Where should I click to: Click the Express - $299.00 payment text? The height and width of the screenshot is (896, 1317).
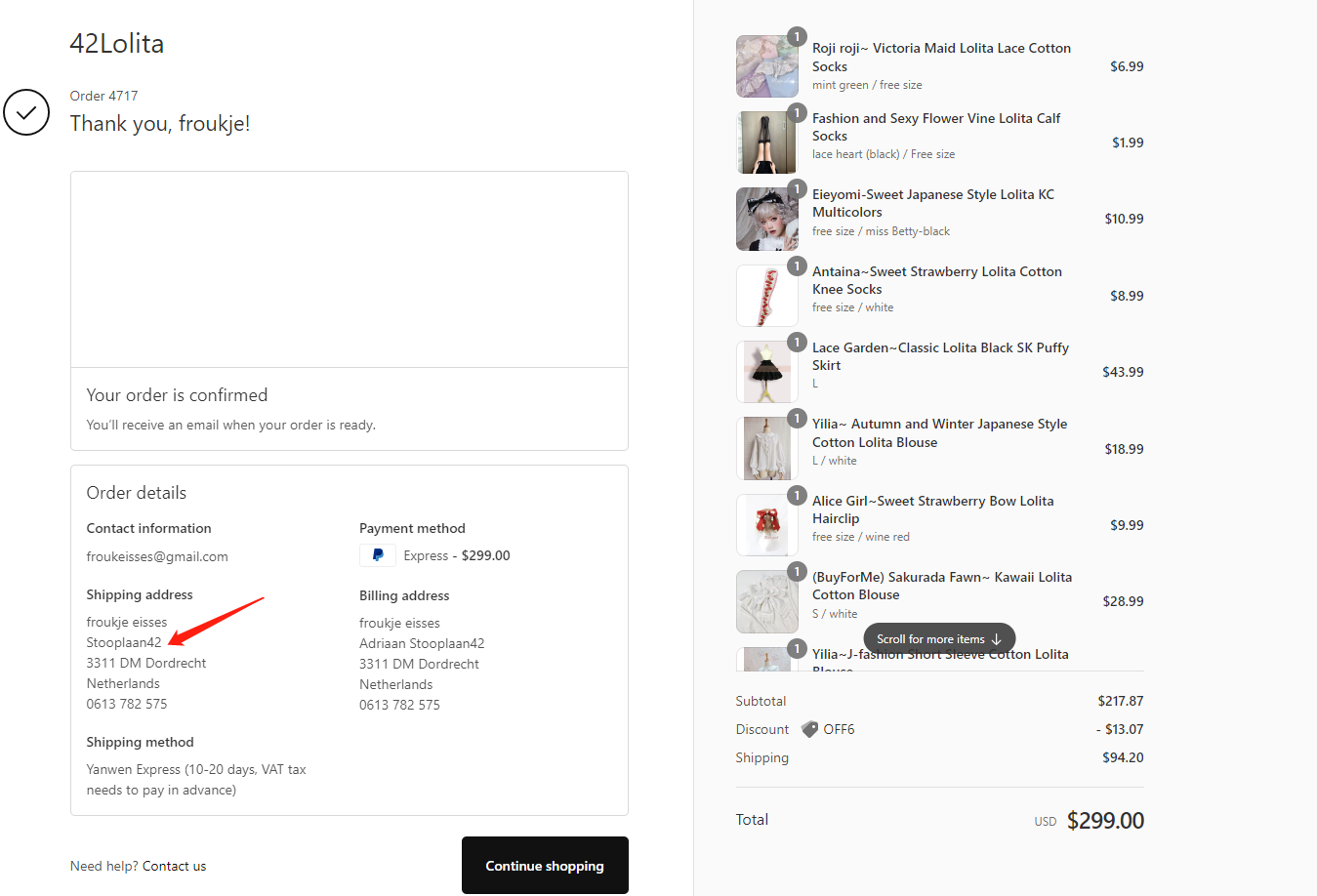(457, 555)
